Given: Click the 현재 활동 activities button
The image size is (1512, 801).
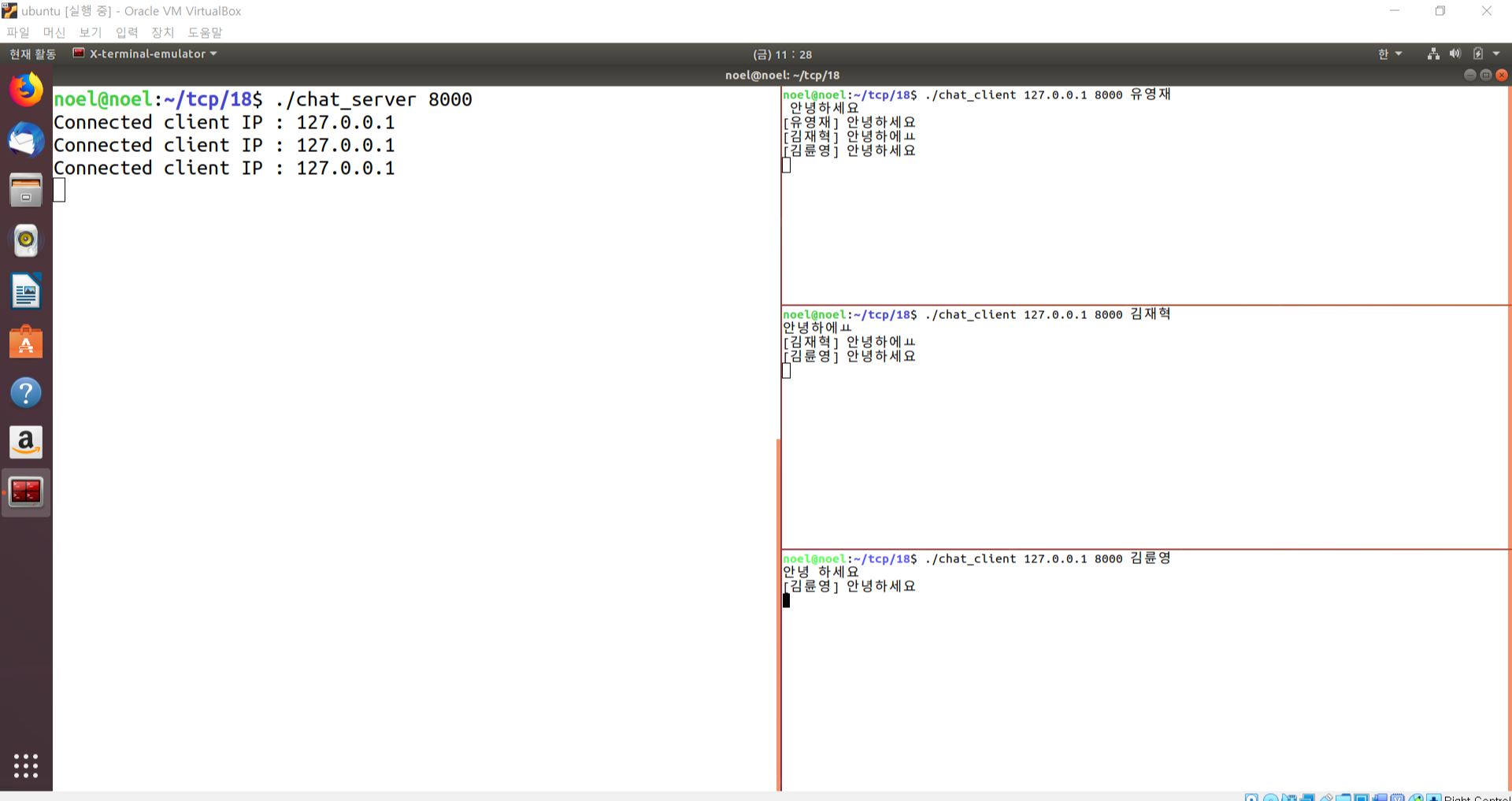Looking at the screenshot, I should [x=32, y=54].
